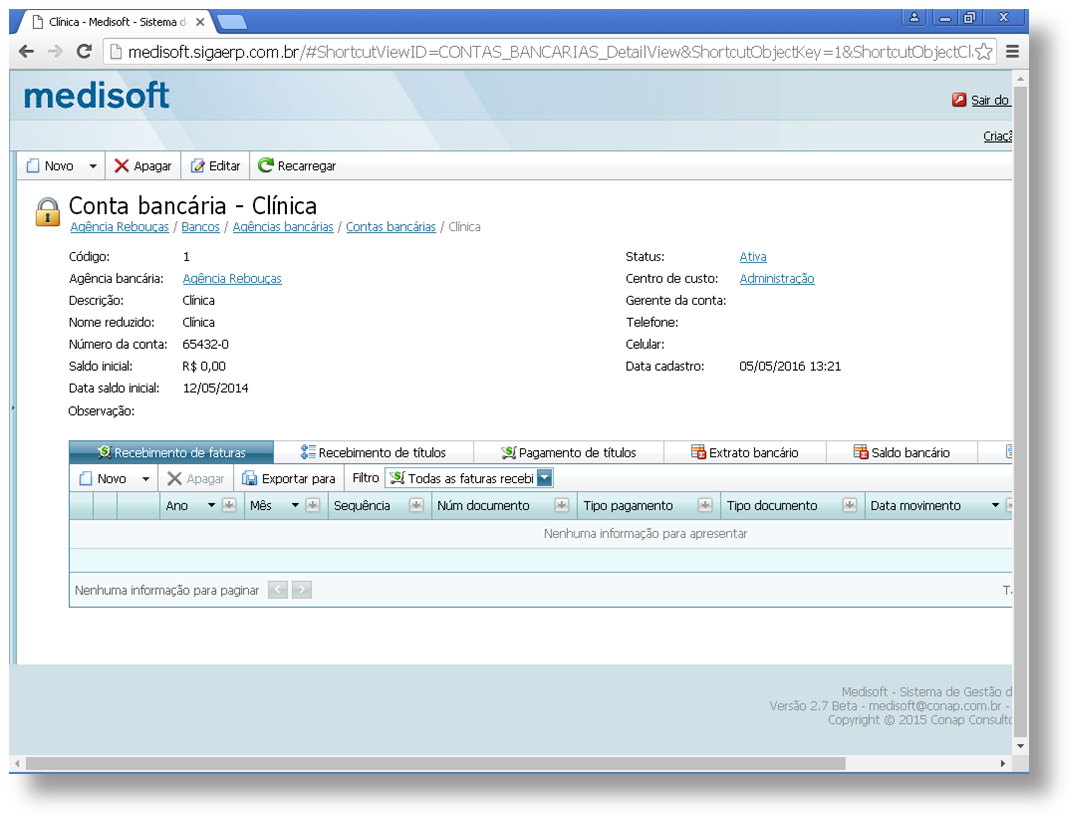Viewport: 1078px width, 823px height.
Task: Close the Clínica browser tab
Action: pyautogui.click(x=200, y=22)
